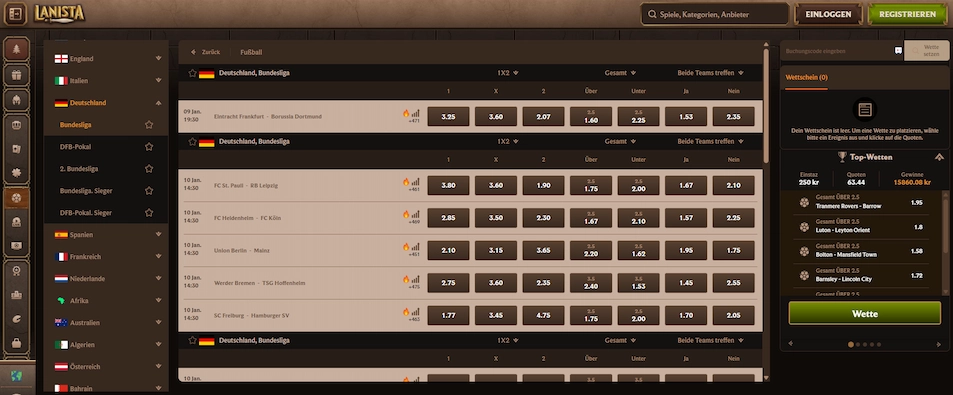Open the Christmas tree sidebar icon

16,49
